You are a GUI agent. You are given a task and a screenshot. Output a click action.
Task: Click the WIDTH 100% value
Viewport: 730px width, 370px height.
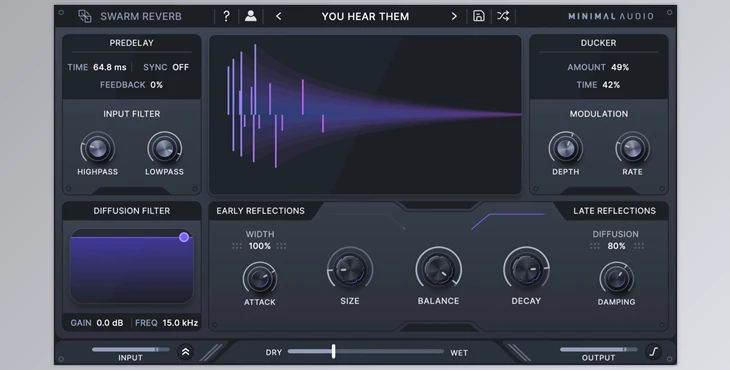(260, 246)
